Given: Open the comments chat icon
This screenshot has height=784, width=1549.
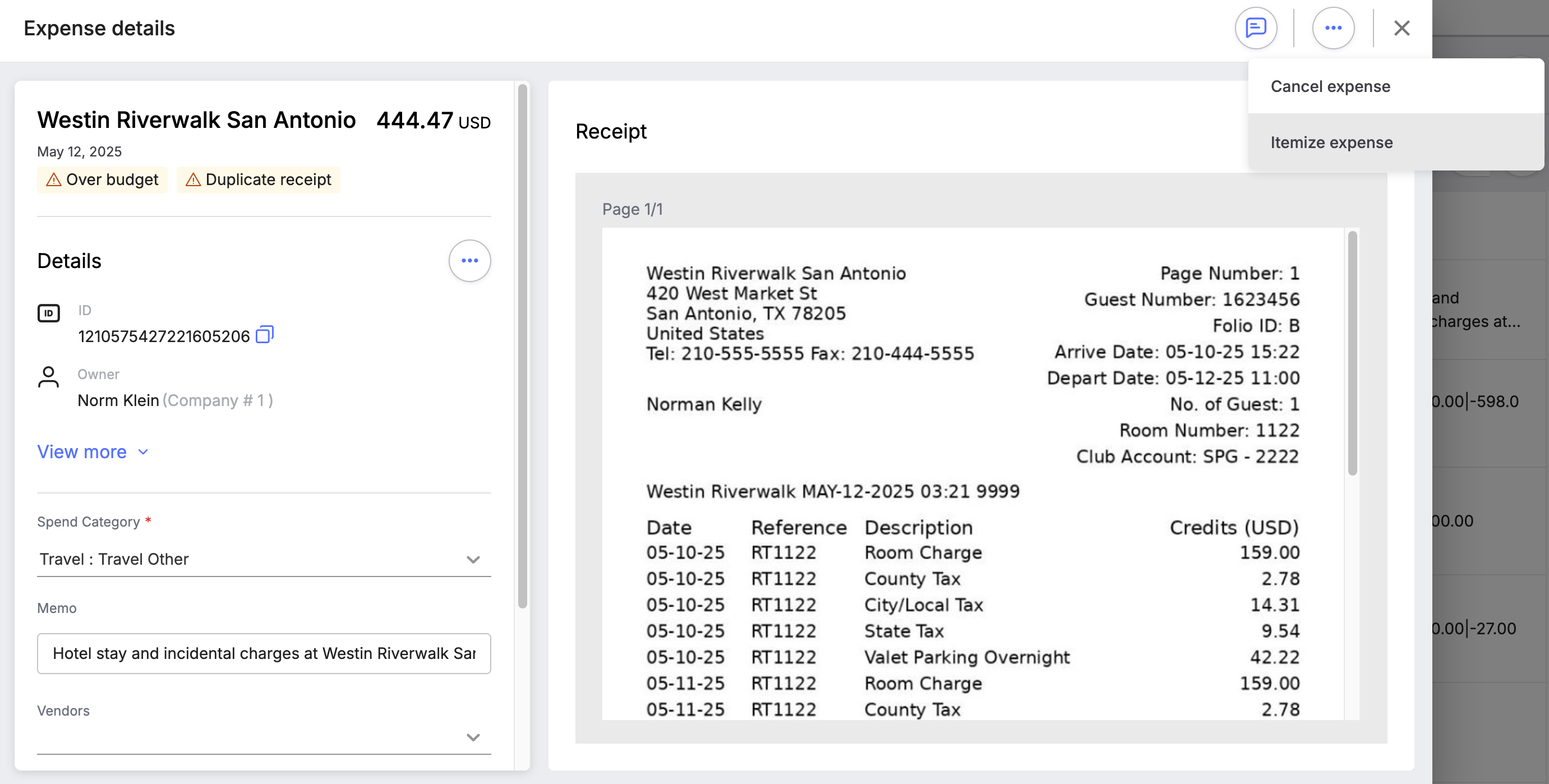Looking at the screenshot, I should 1256,28.
